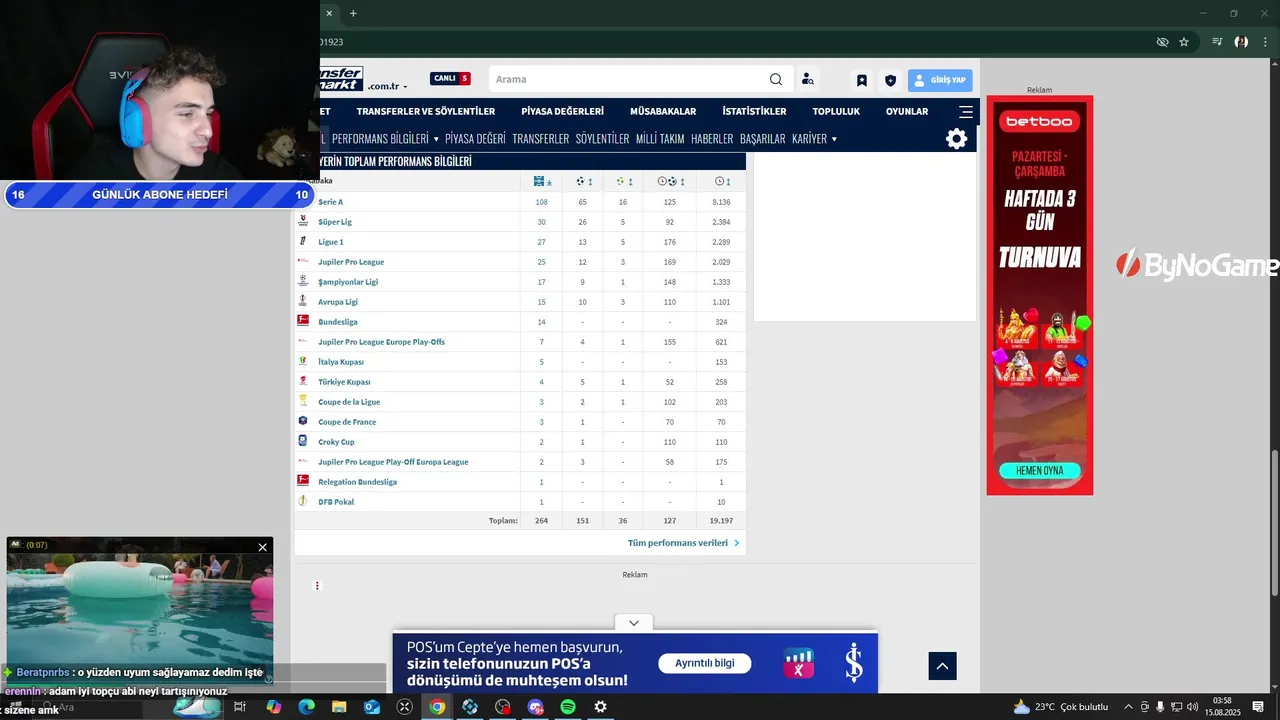
Task: Open Discord from the taskbar
Action: (535, 707)
